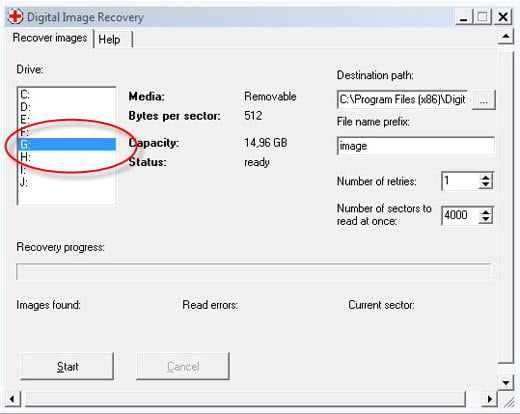This screenshot has height=414, width=520.
Task: Open the Recover images tab
Action: 50,38
